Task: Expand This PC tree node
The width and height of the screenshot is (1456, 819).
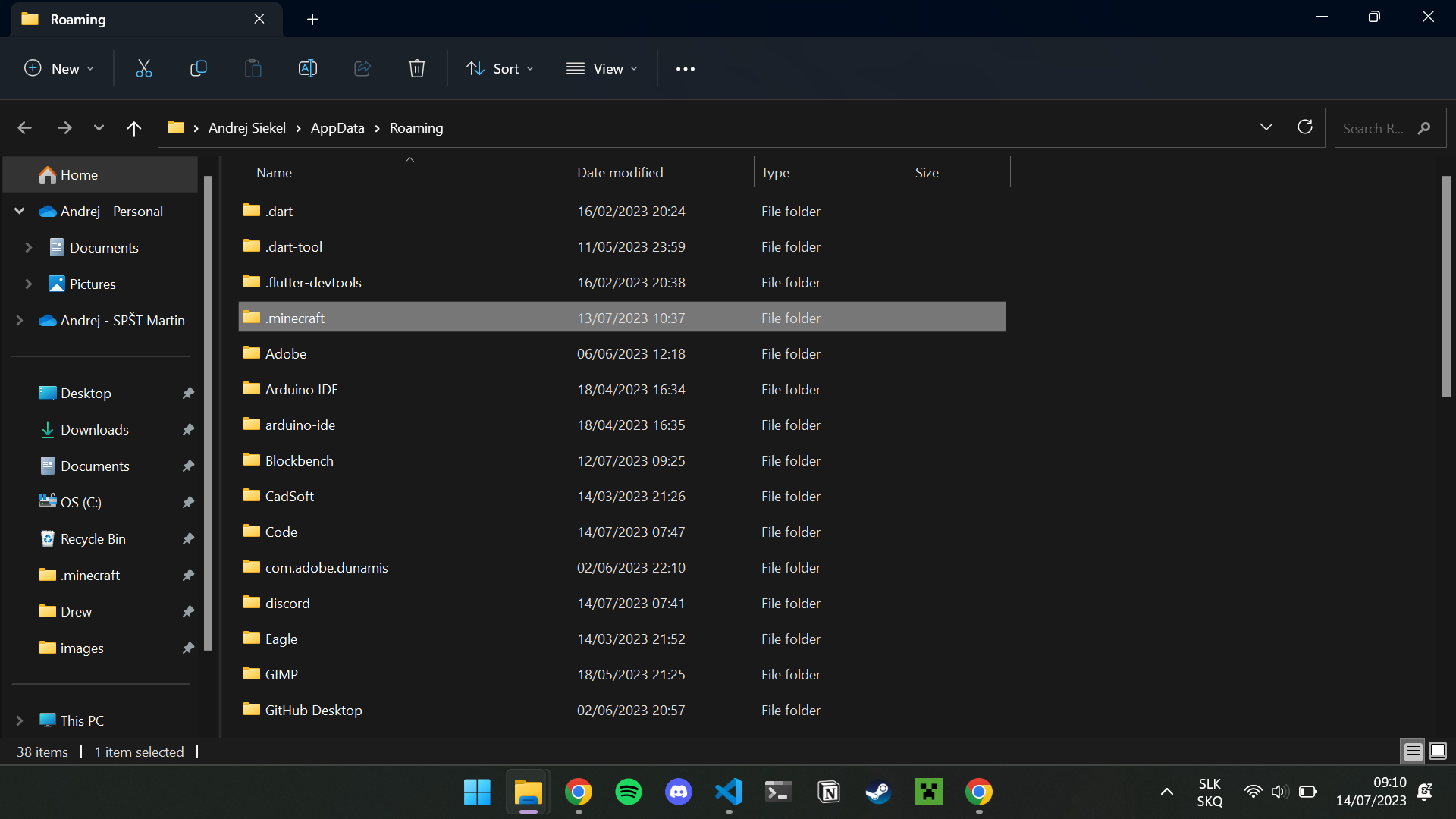Action: tap(20, 720)
